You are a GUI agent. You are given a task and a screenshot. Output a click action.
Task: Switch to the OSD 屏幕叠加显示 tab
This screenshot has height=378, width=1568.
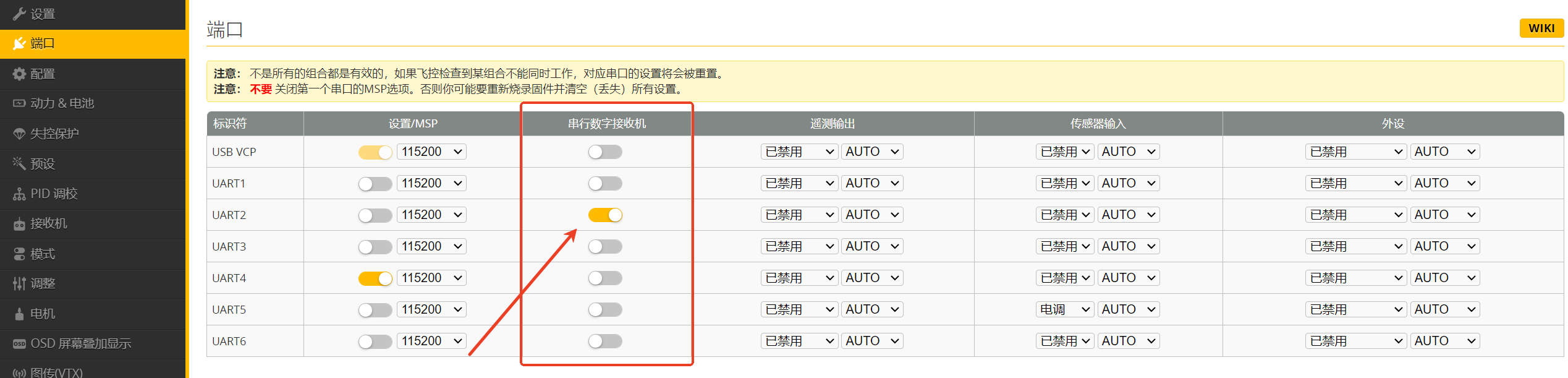click(80, 344)
